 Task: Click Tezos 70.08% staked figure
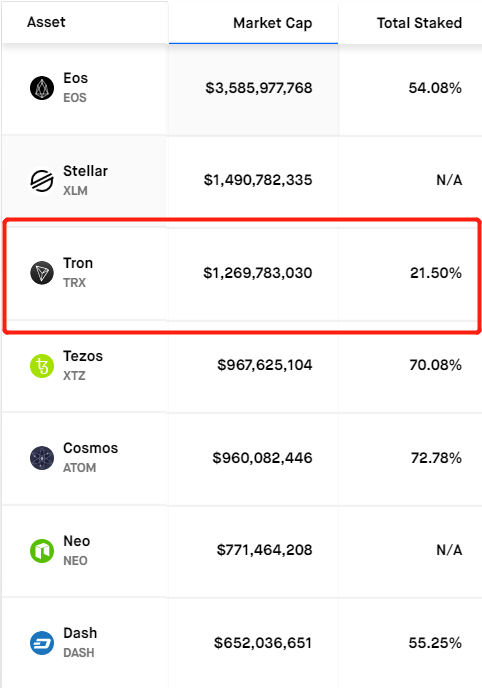coord(436,365)
